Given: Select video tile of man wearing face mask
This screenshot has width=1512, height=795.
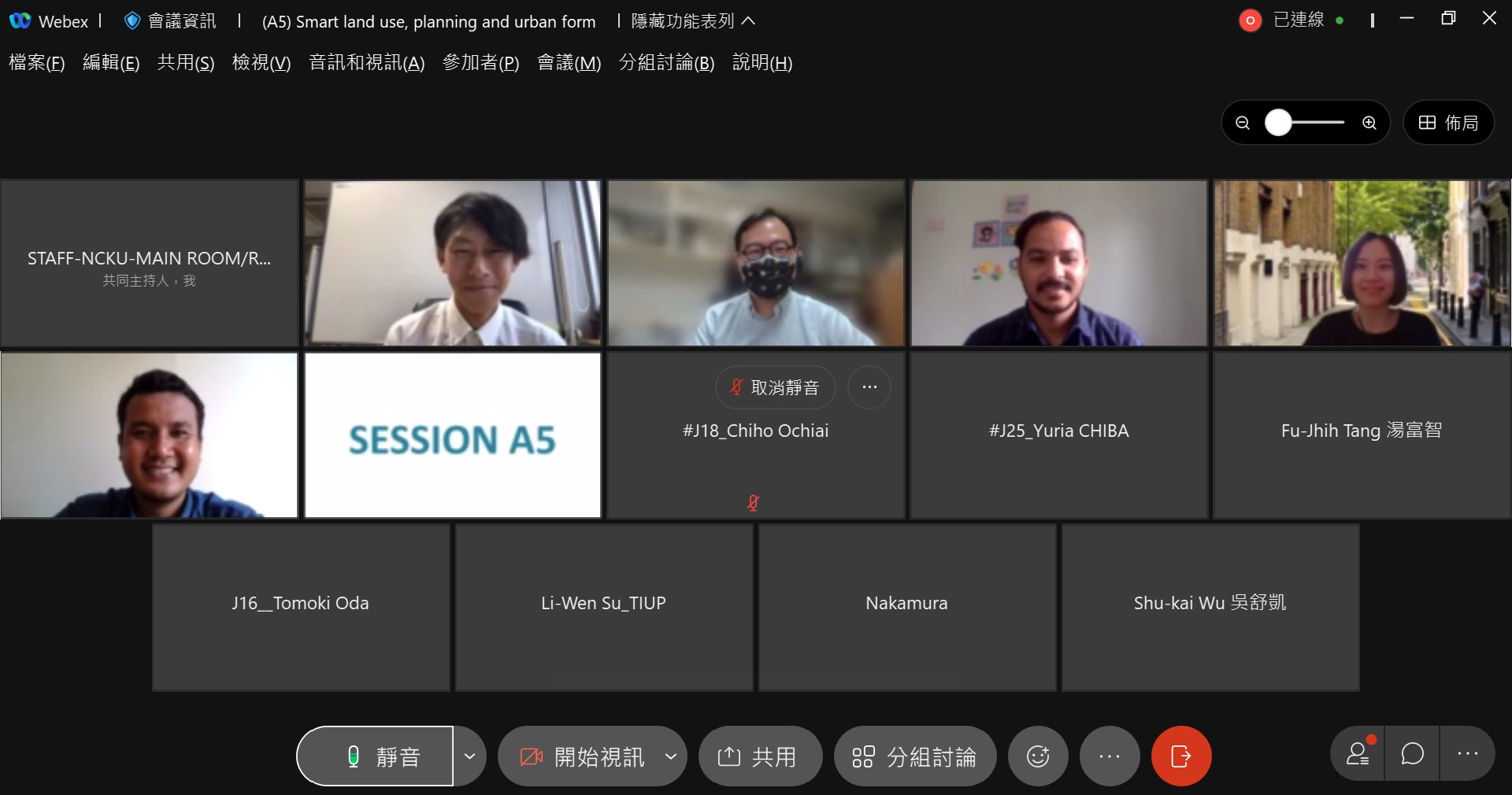Looking at the screenshot, I should (x=756, y=263).
